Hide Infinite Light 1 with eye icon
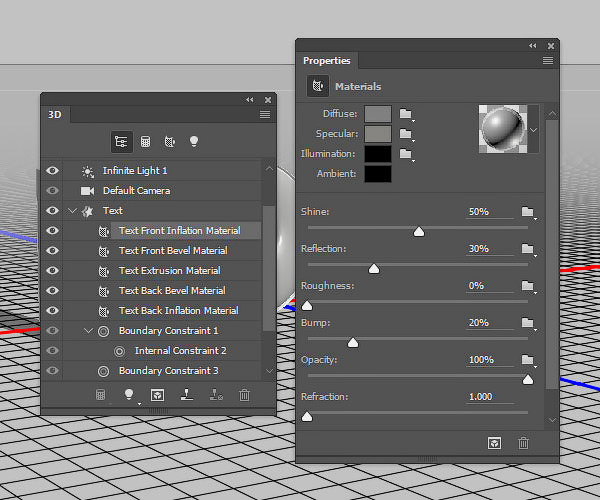 click(52, 170)
